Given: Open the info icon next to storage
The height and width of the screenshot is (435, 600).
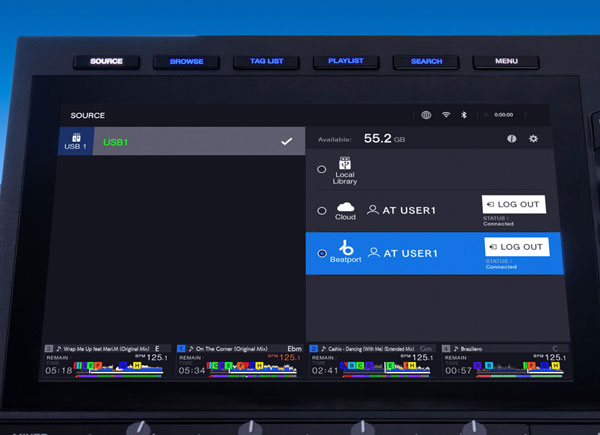Looking at the screenshot, I should coord(512,138).
